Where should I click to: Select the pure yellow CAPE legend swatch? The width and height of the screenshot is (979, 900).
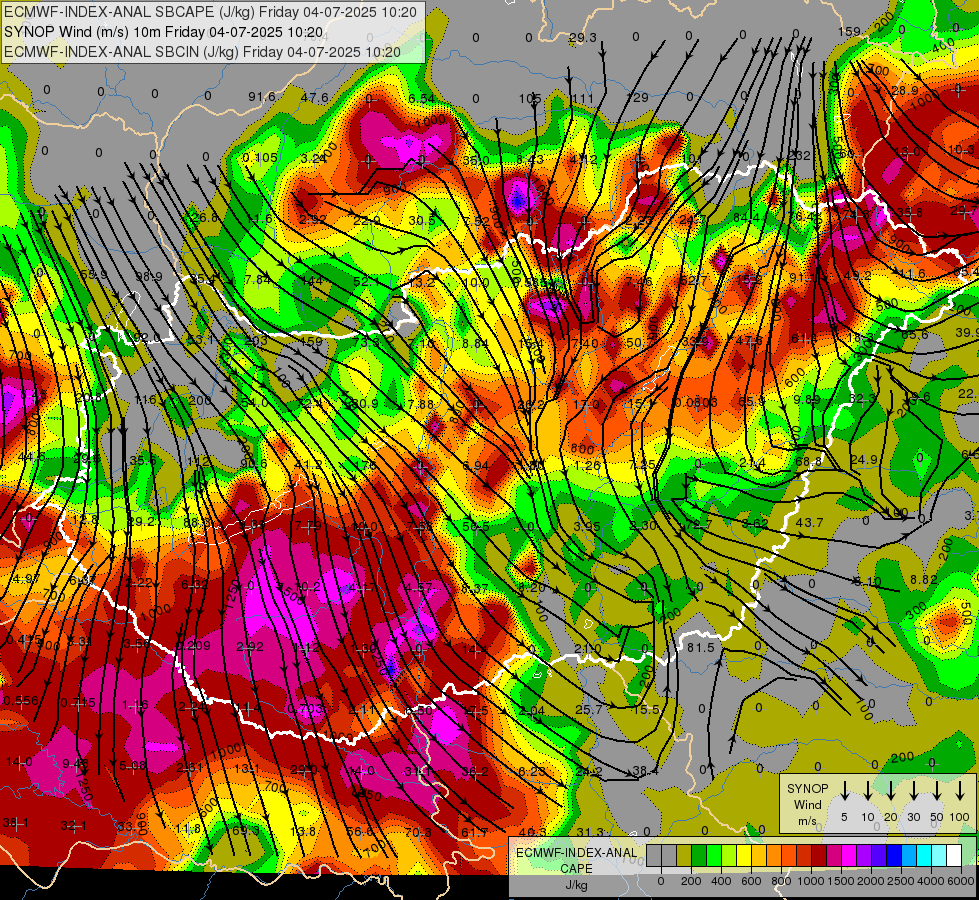pyautogui.click(x=744, y=856)
